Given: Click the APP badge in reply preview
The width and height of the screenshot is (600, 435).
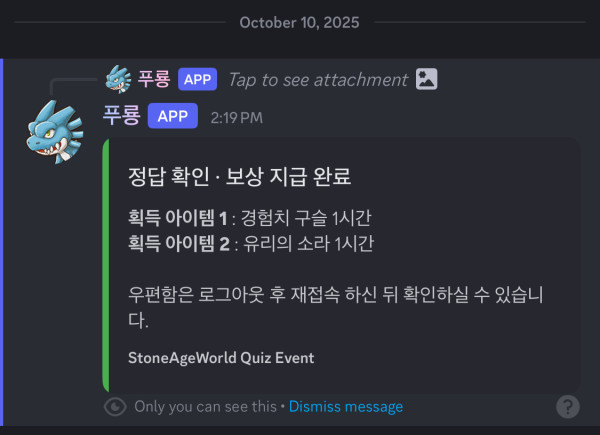Looking at the screenshot, I should (x=197, y=79).
